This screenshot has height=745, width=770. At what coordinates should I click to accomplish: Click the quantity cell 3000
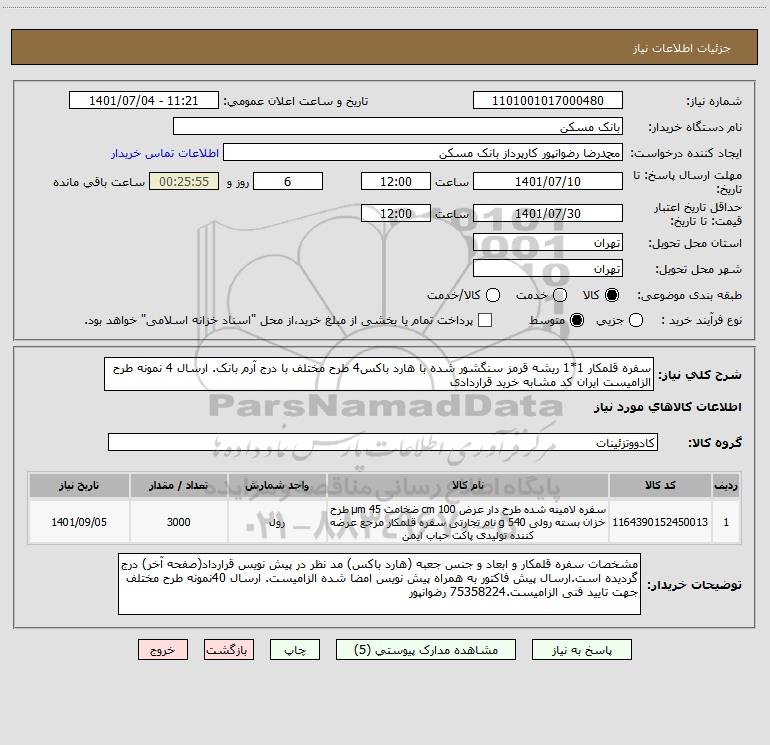178,522
